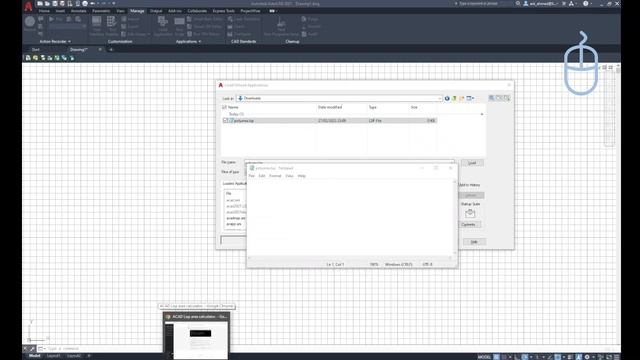Select the polyarea.lsp file row
Screen dimensions: 640x360
click(x=329, y=121)
